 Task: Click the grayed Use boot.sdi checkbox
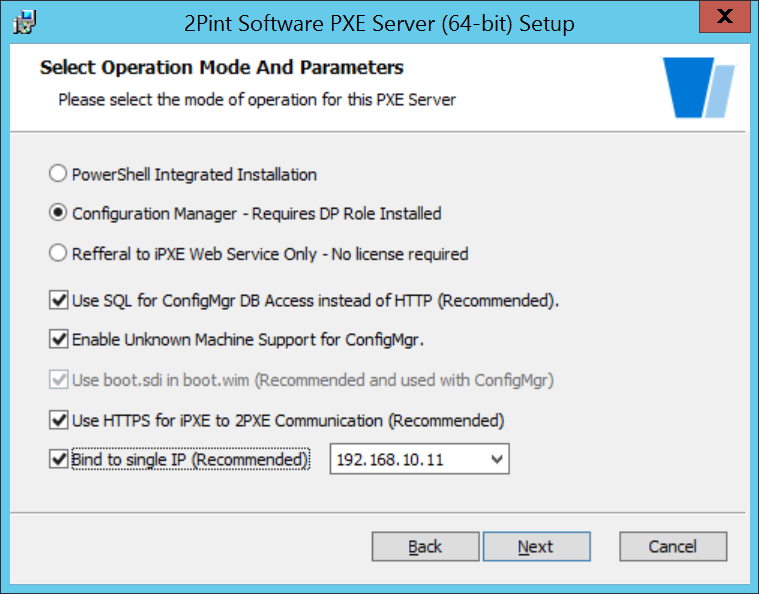point(59,380)
